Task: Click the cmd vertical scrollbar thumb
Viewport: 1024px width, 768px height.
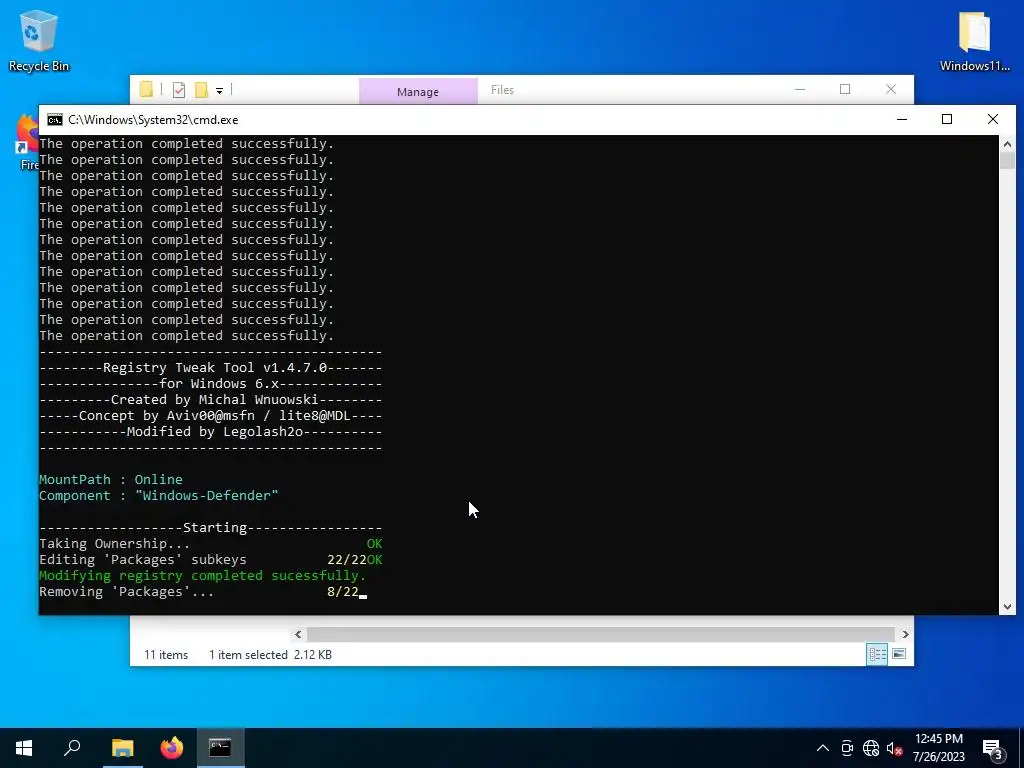Action: point(1007,161)
